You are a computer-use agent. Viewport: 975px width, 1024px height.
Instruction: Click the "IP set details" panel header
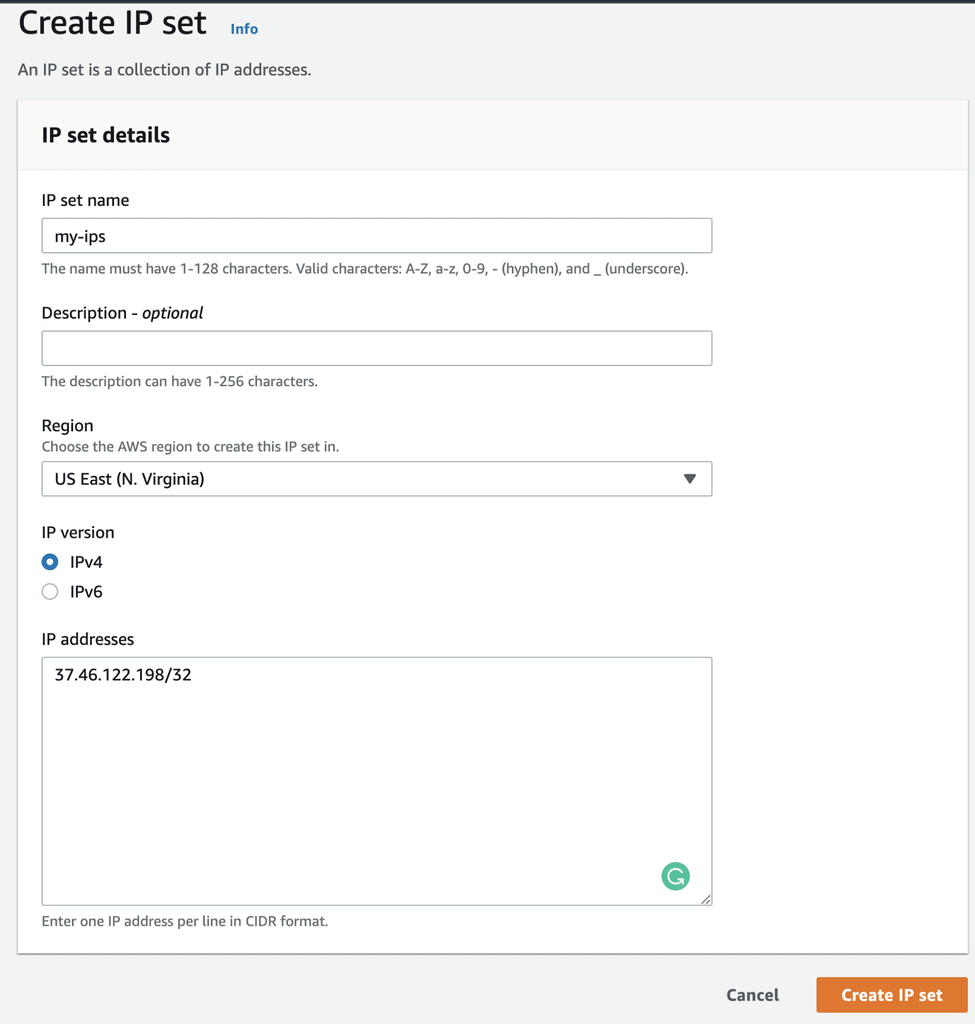point(106,135)
